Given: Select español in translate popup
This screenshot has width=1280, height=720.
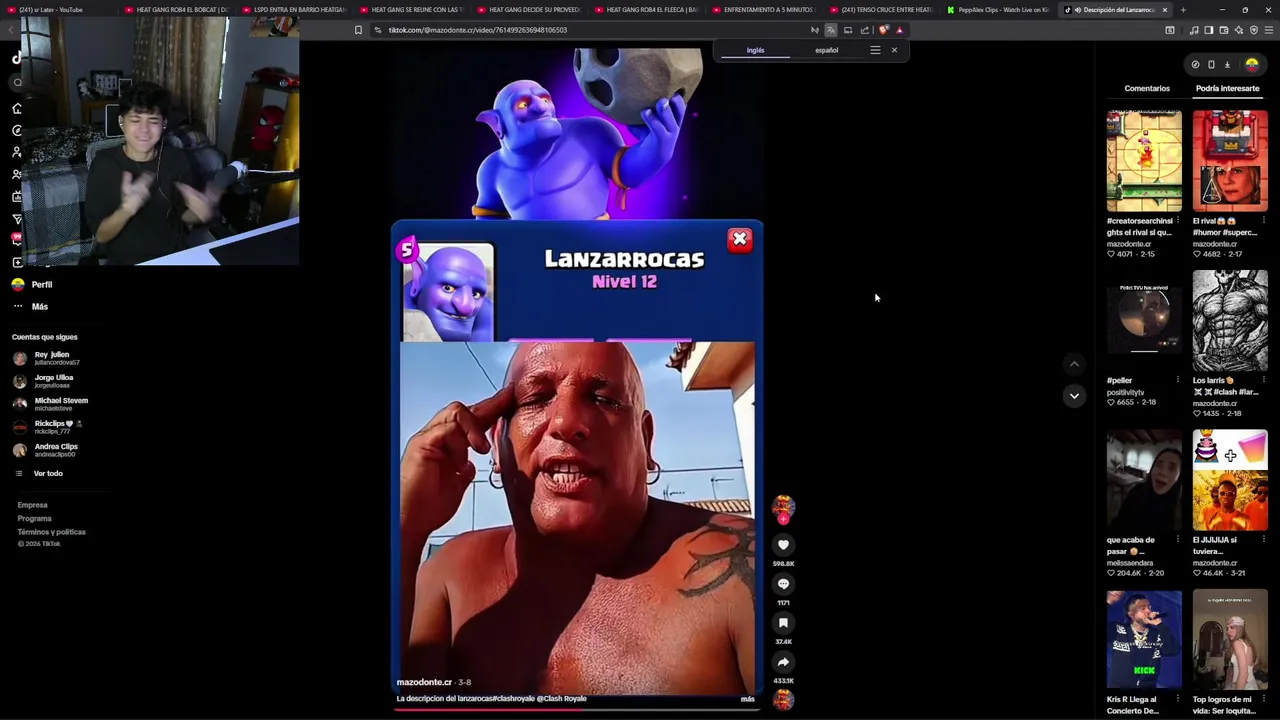Looking at the screenshot, I should click(826, 50).
